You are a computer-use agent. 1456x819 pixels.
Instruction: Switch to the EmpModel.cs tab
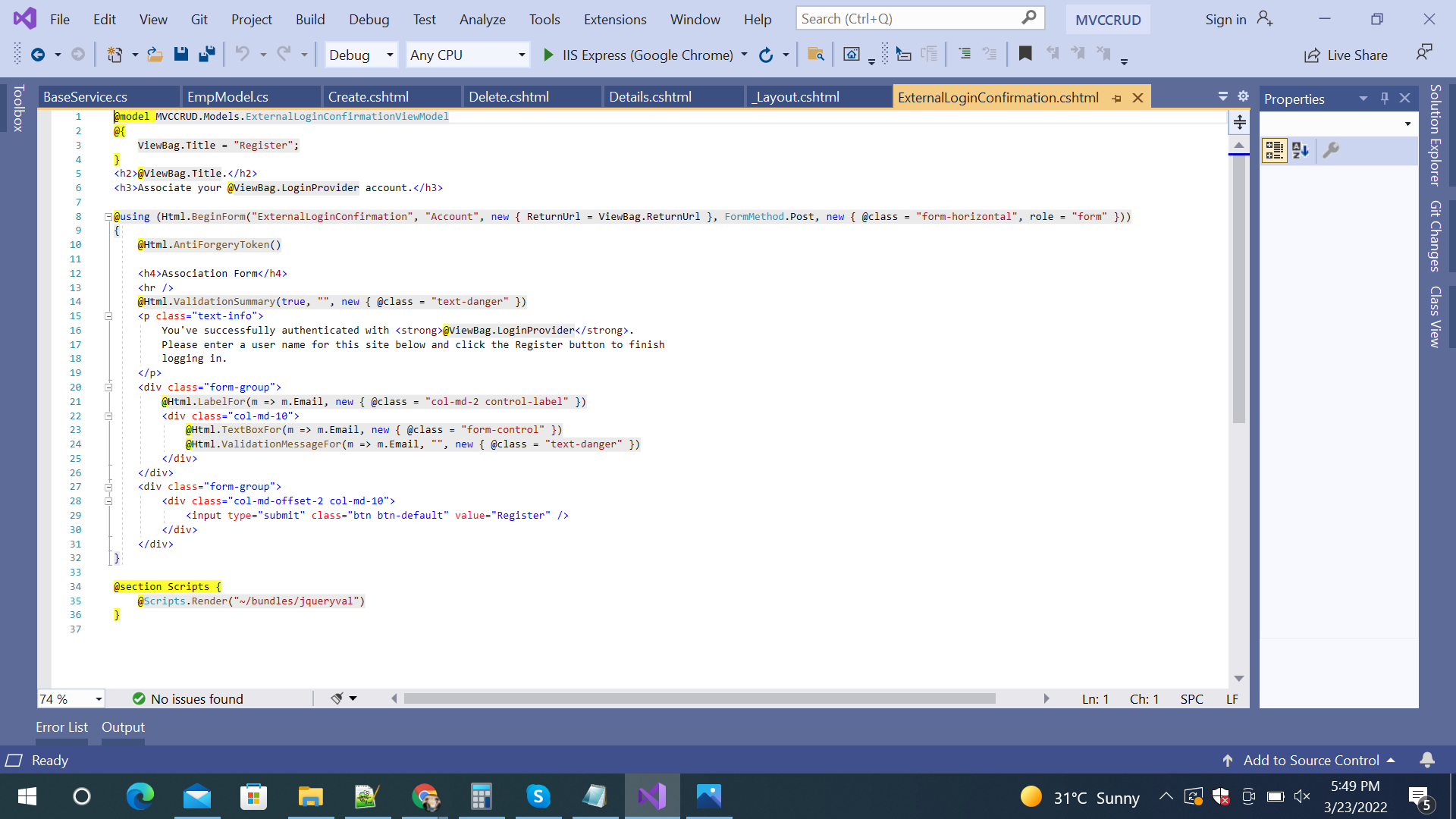pos(251,96)
